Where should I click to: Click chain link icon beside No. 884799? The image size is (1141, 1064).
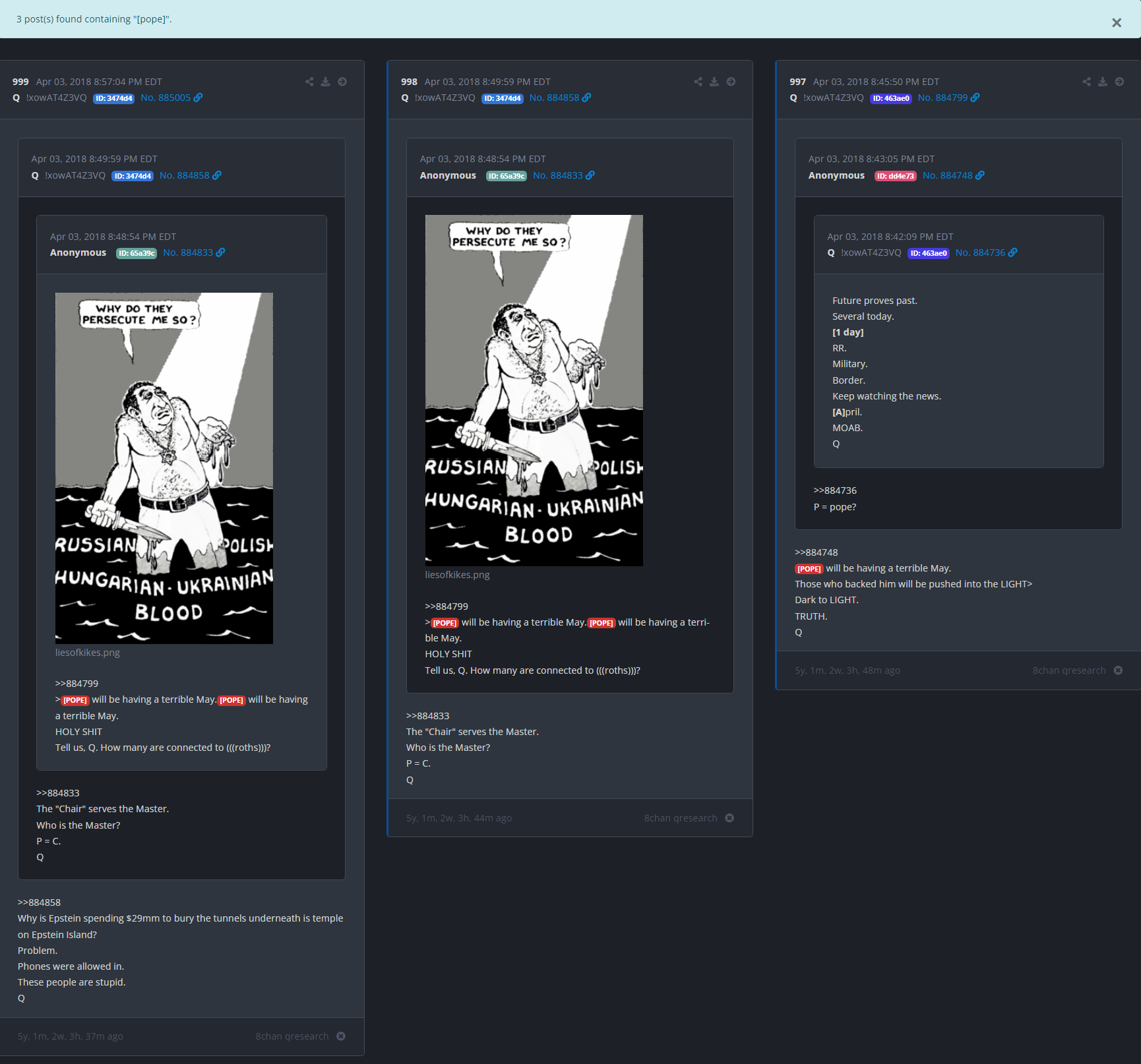975,98
